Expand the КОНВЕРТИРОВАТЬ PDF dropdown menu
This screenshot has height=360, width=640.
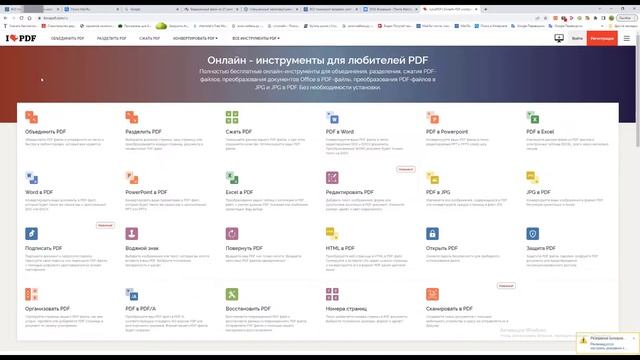click(195, 38)
